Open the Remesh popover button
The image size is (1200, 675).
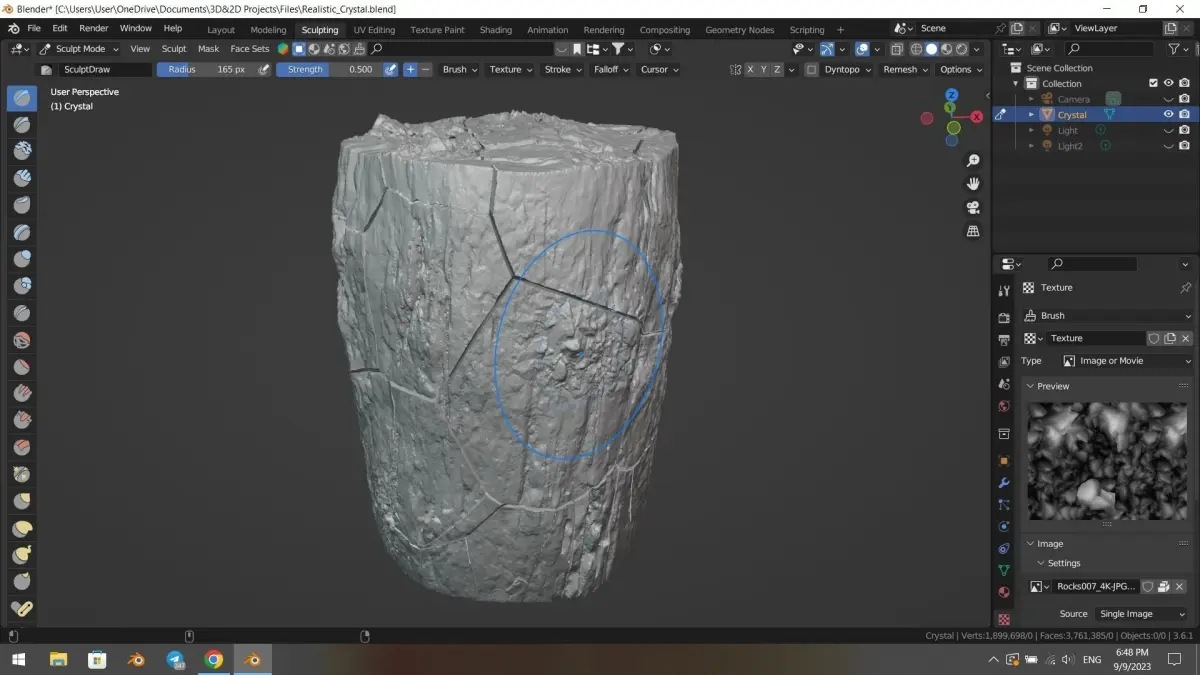(900, 70)
